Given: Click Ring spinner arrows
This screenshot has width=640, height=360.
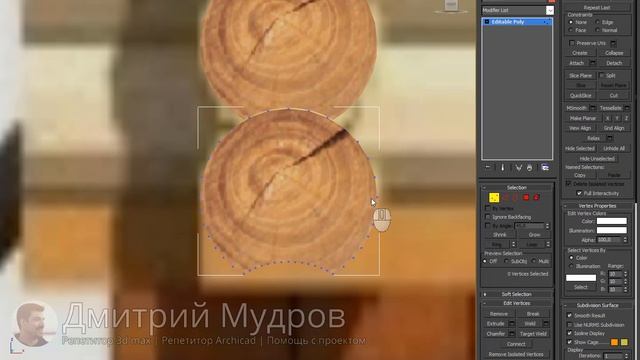Looking at the screenshot, I should [513, 244].
